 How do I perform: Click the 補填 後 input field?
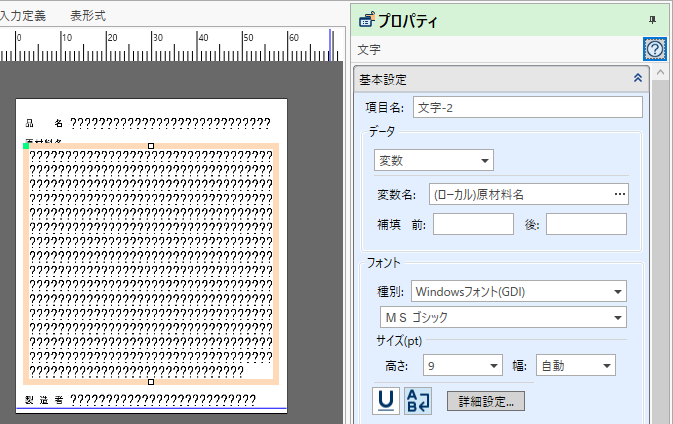pyautogui.click(x=586, y=224)
